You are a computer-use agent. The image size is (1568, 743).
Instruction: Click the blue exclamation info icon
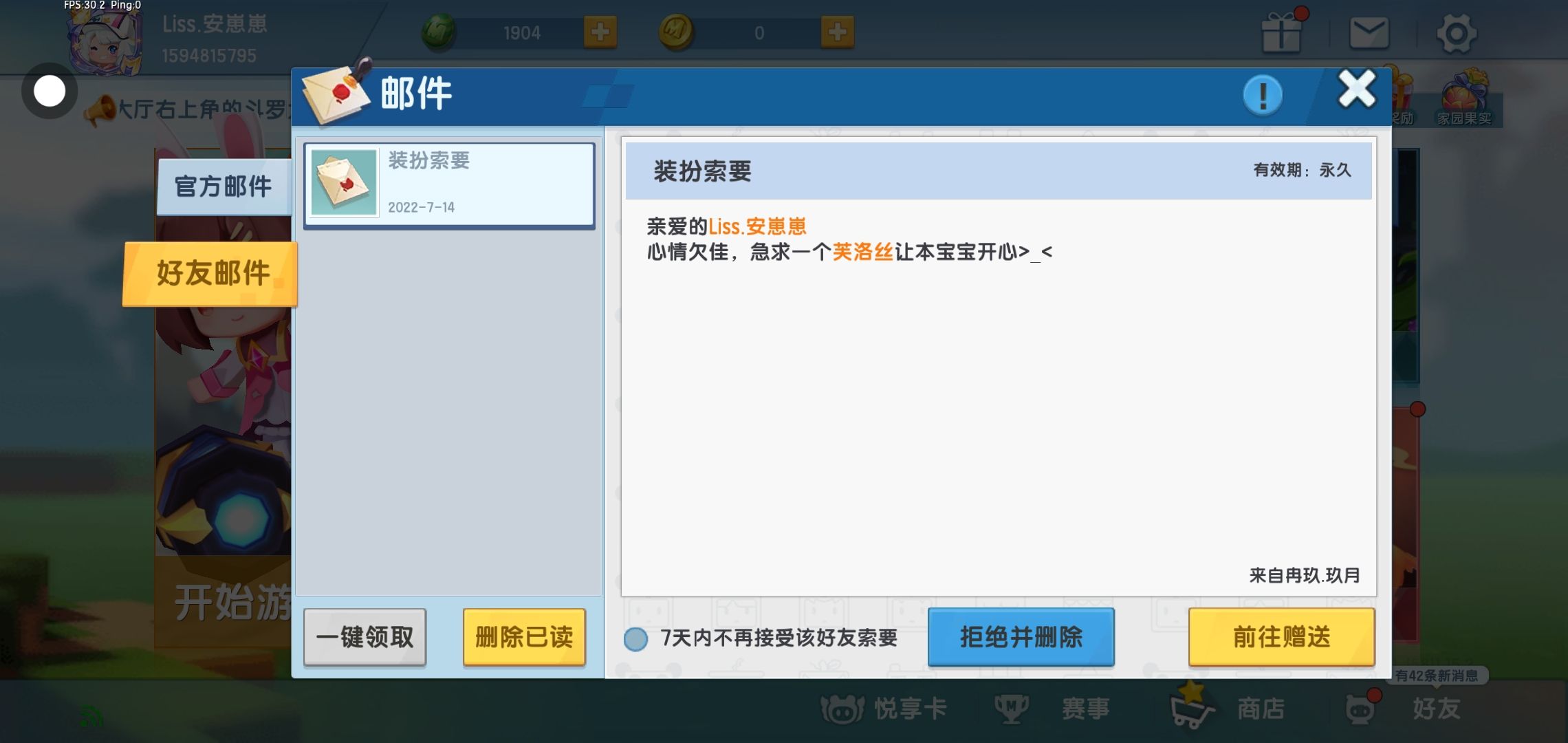point(1262,95)
